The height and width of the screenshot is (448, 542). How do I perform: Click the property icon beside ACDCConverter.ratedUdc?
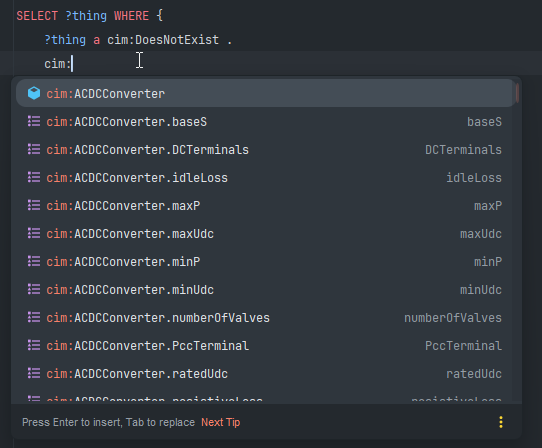34,373
